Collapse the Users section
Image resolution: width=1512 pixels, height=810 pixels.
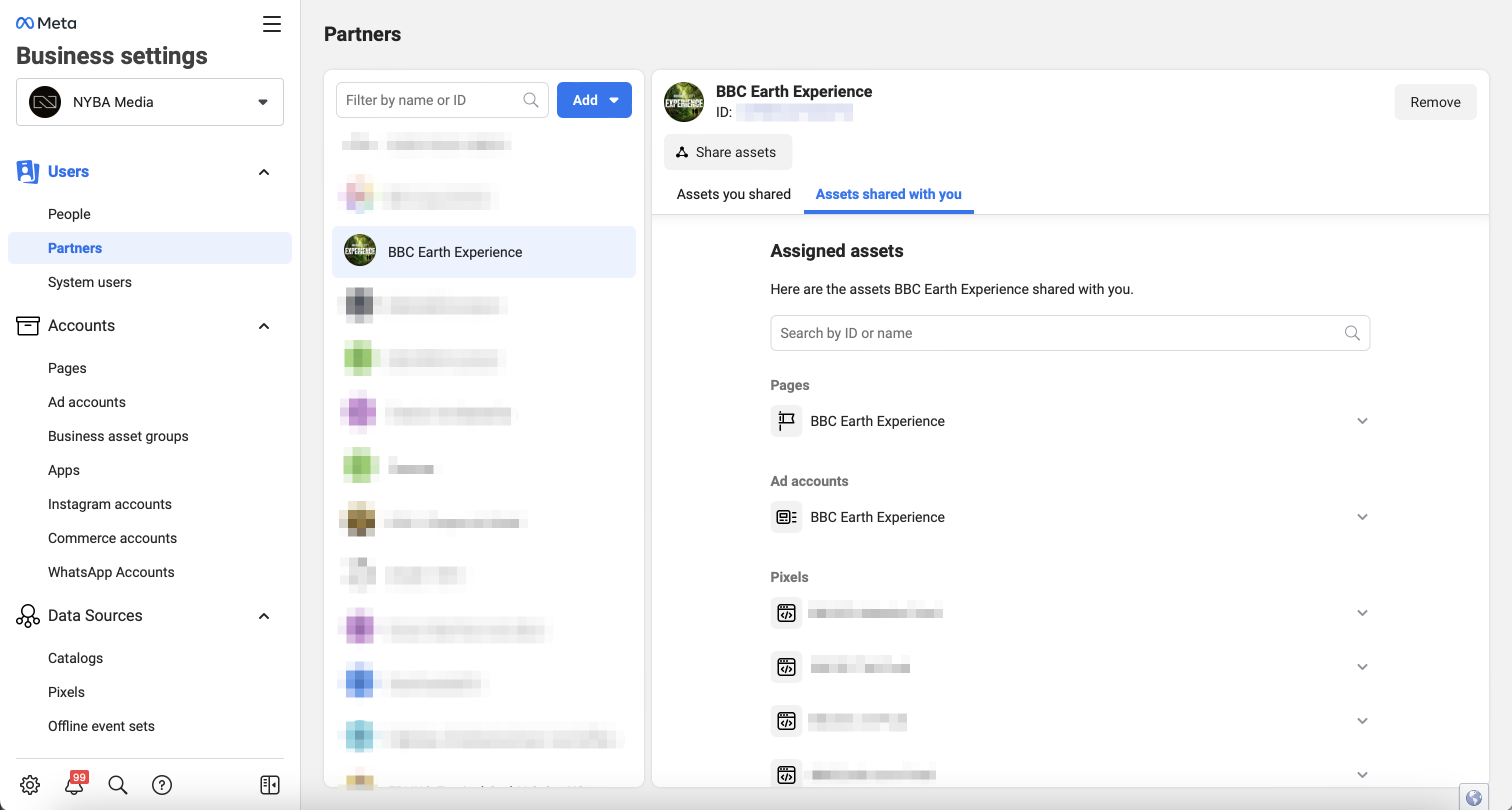click(x=264, y=172)
